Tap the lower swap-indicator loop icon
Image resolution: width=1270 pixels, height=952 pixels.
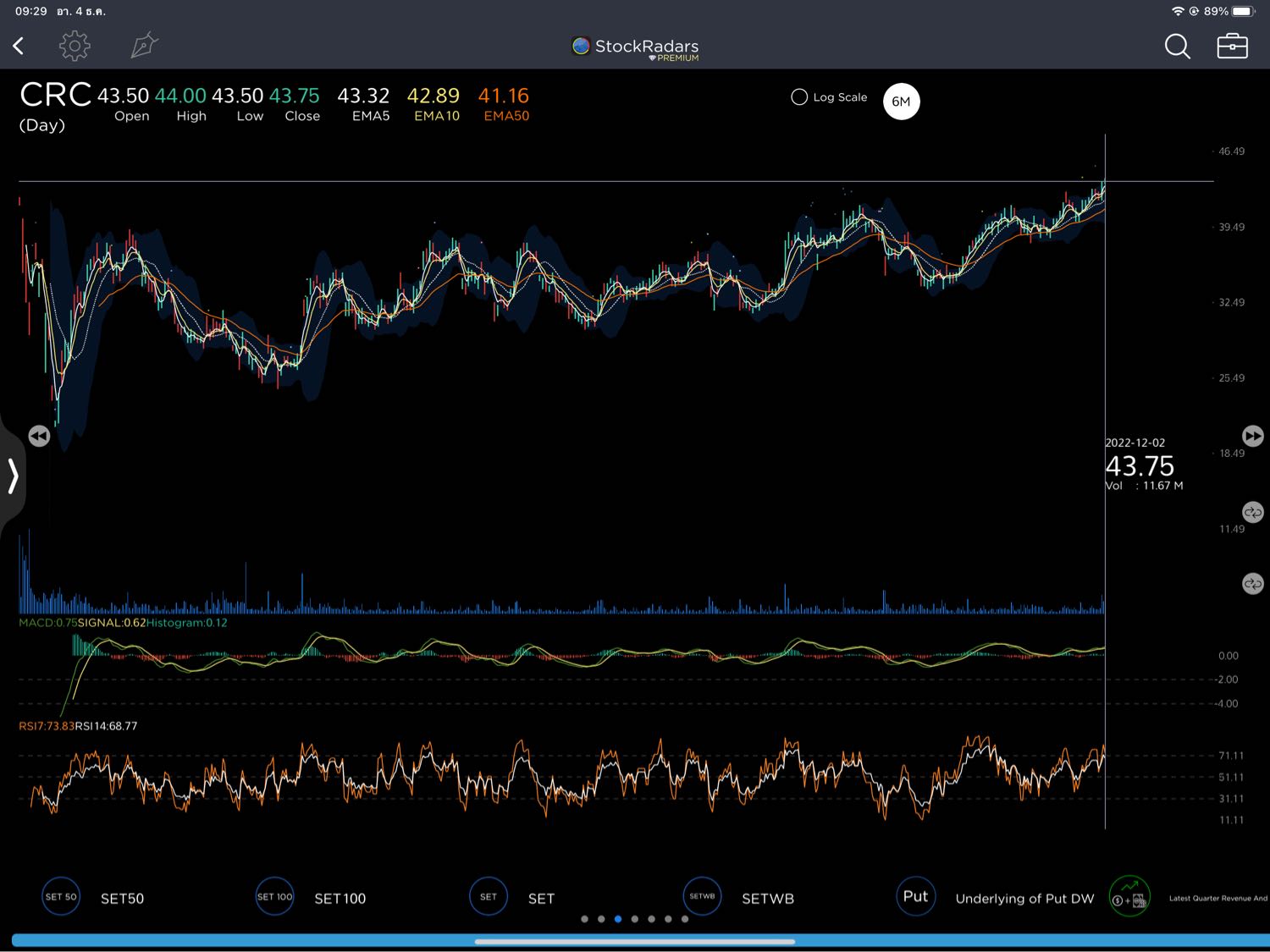click(x=1252, y=584)
